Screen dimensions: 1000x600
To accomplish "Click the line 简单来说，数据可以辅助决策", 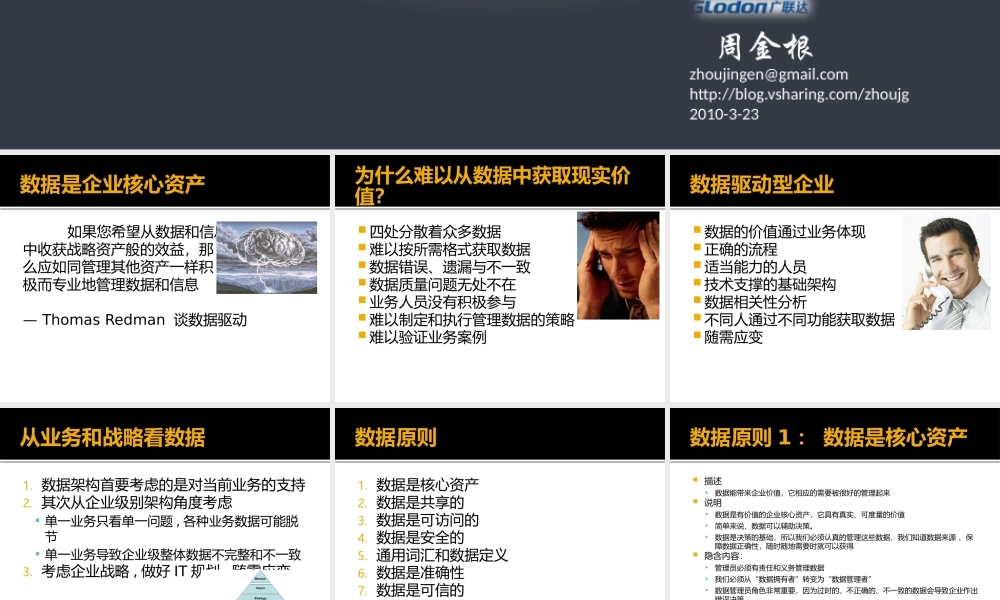I will pyautogui.click(x=764, y=526).
